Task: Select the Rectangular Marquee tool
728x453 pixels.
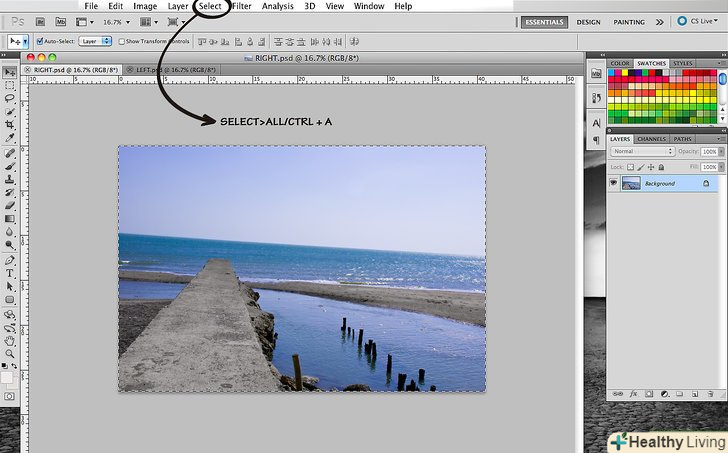Action: pyautogui.click(x=10, y=85)
